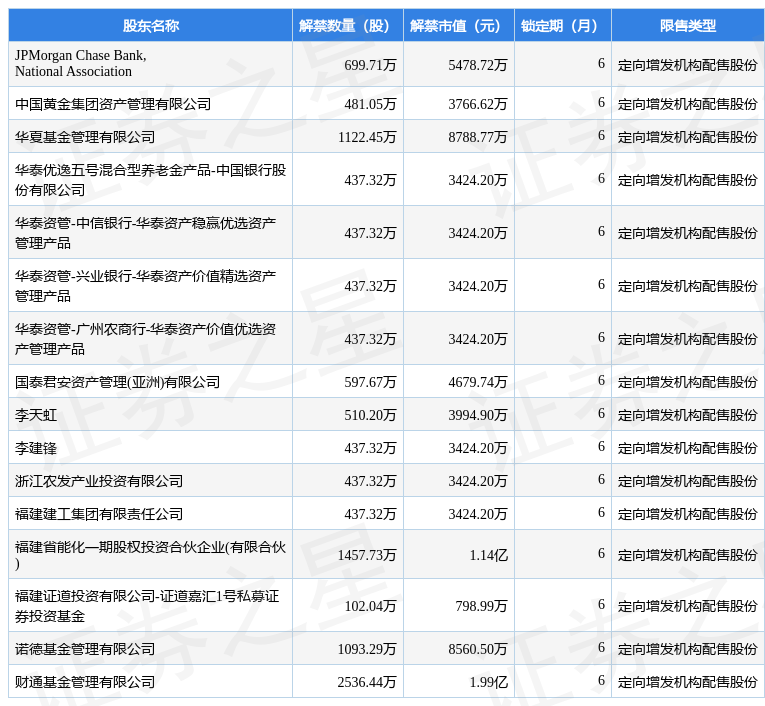Select the 李天虹 shareholder name
Screen dimensions: 765x706
36,415
